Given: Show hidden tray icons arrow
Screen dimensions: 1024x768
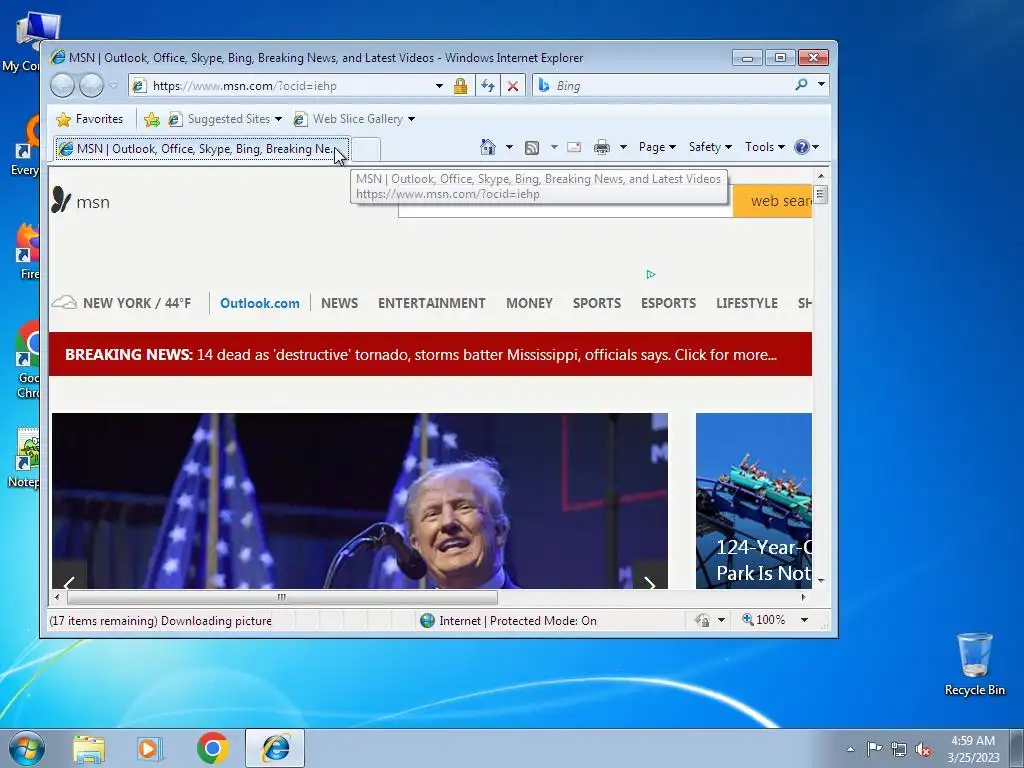Looking at the screenshot, I should click(x=850, y=749).
